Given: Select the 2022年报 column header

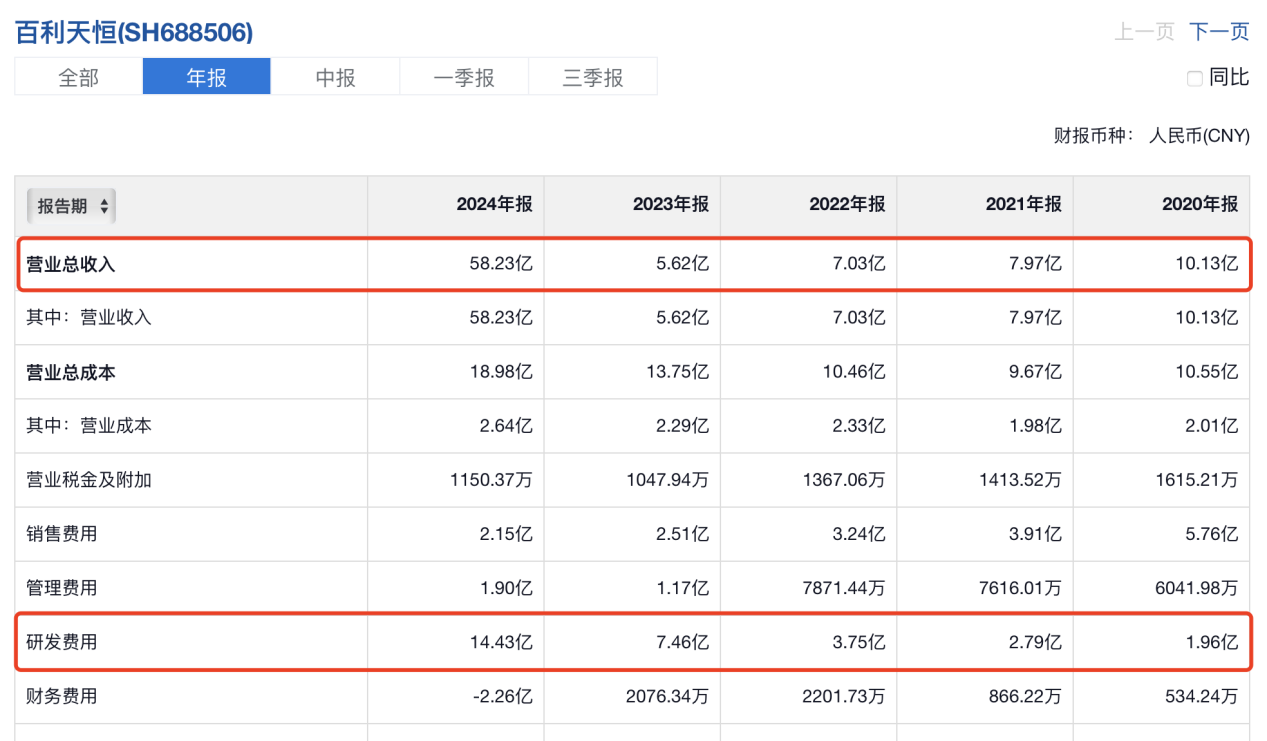Looking at the screenshot, I should point(847,205).
